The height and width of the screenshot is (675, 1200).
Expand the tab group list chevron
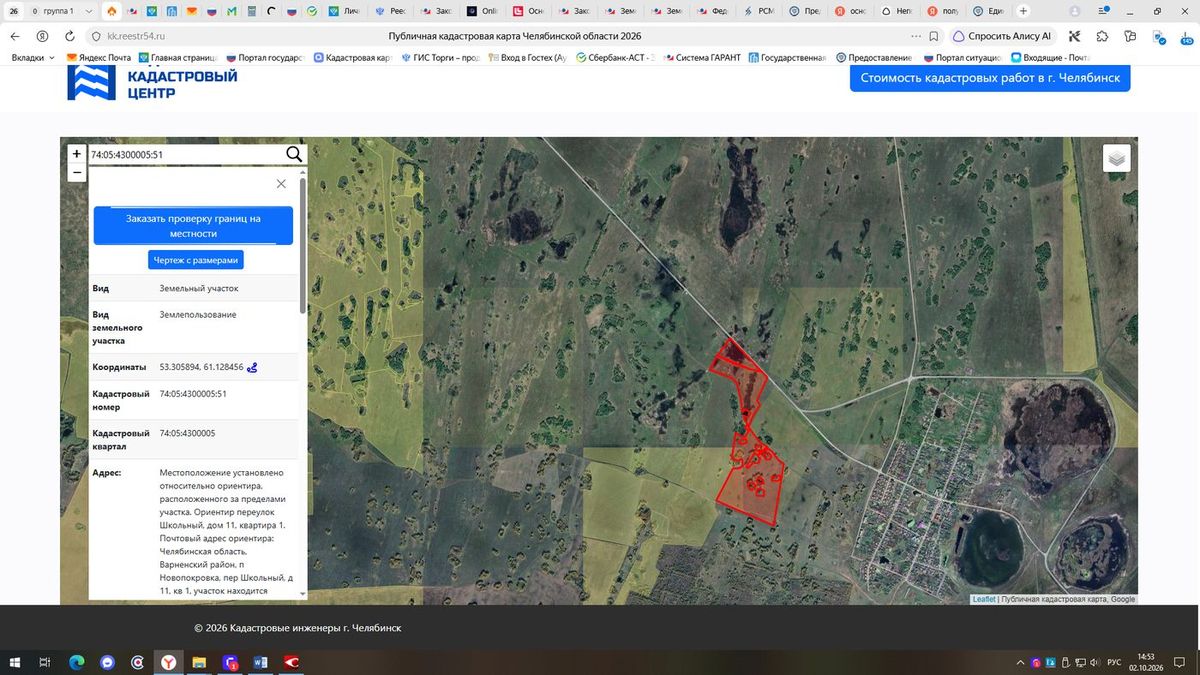point(89,11)
